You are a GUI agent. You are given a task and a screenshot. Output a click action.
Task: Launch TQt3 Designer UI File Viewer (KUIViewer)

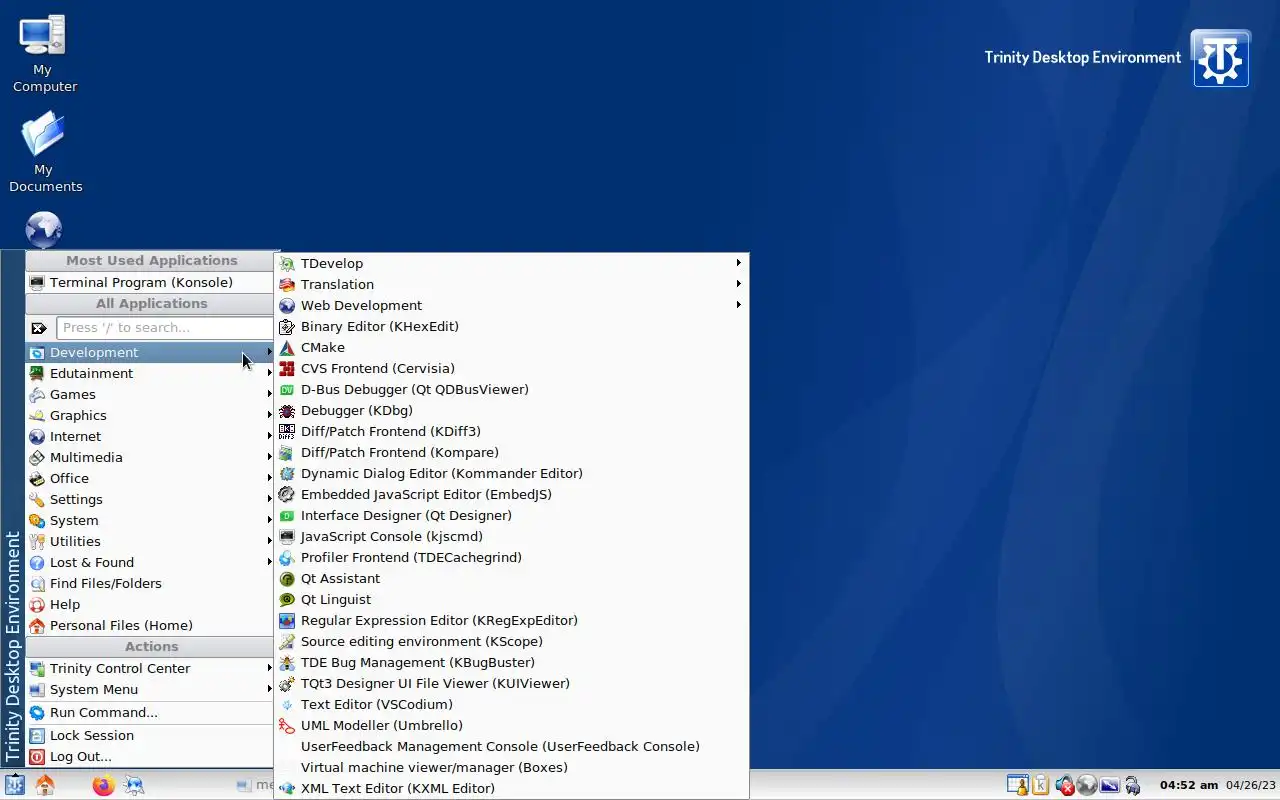coord(511,683)
